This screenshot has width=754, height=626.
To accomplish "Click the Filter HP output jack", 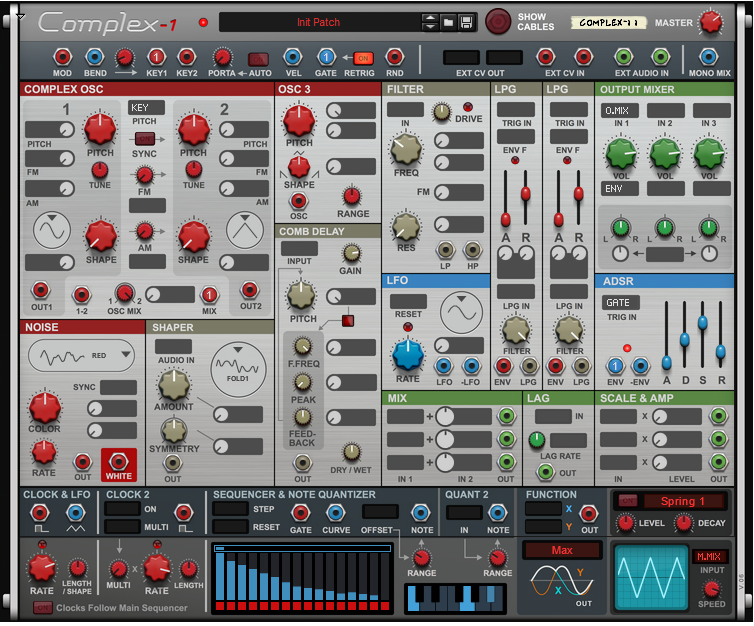I will (x=473, y=250).
